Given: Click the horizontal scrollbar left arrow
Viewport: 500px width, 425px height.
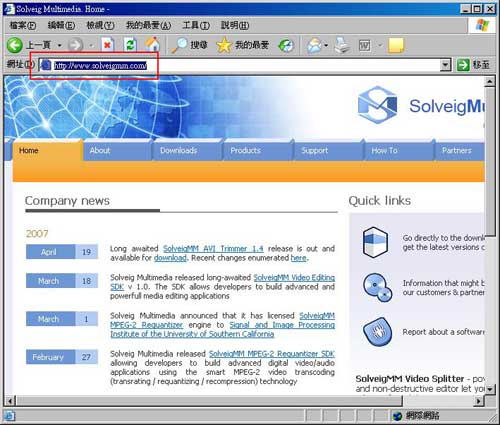Looking at the screenshot, I should coord(10,400).
